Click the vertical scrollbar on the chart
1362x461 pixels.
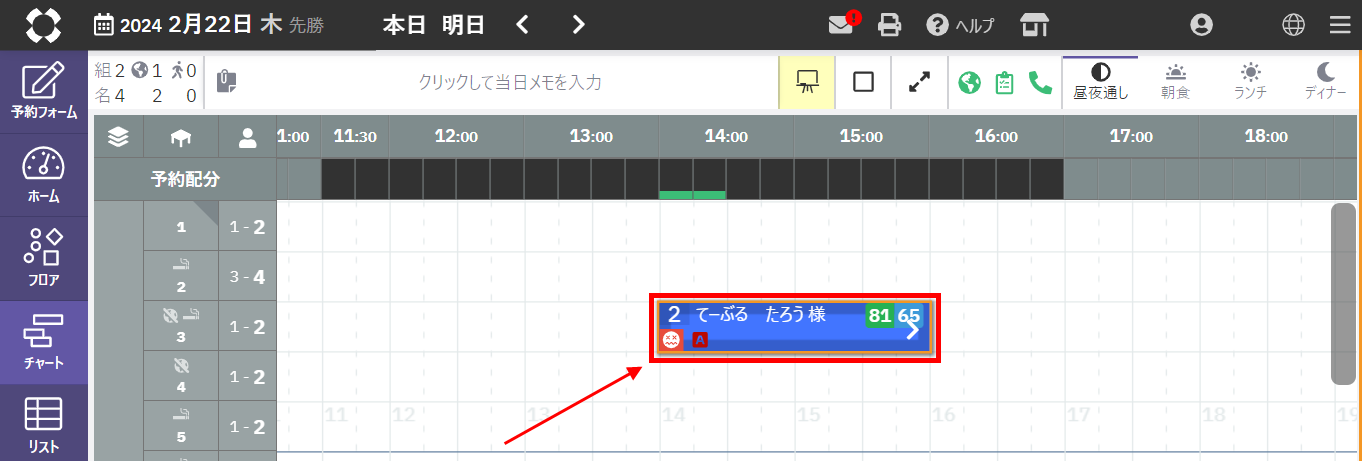(1343, 294)
